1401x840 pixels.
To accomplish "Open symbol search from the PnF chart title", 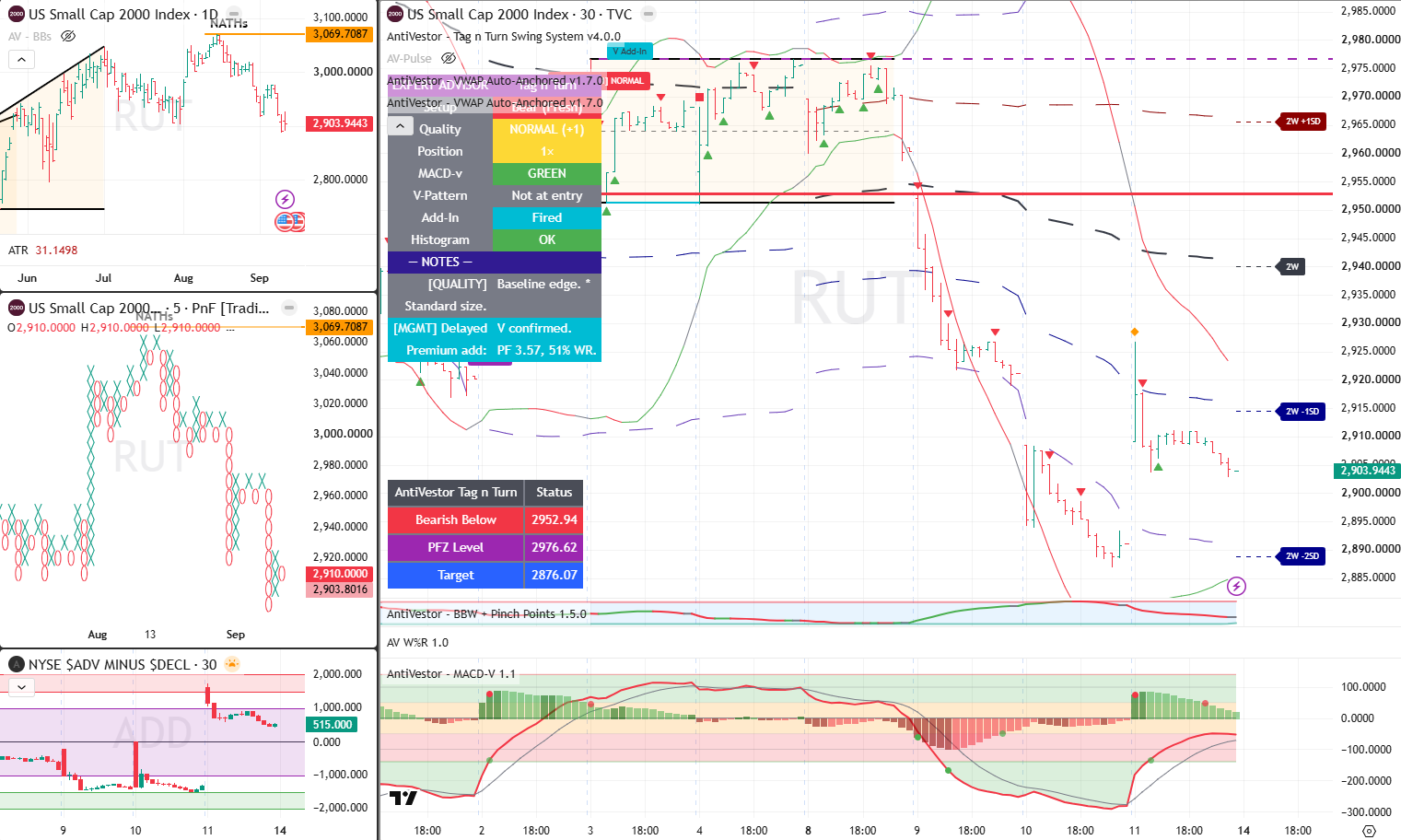I will [148, 309].
